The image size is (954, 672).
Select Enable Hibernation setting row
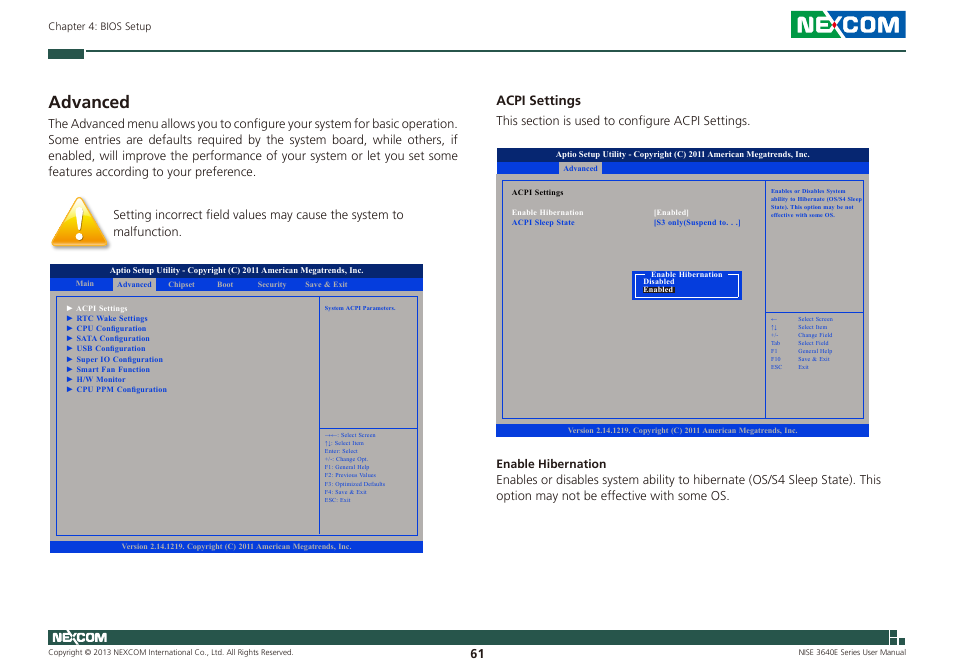pyautogui.click(x=547, y=212)
